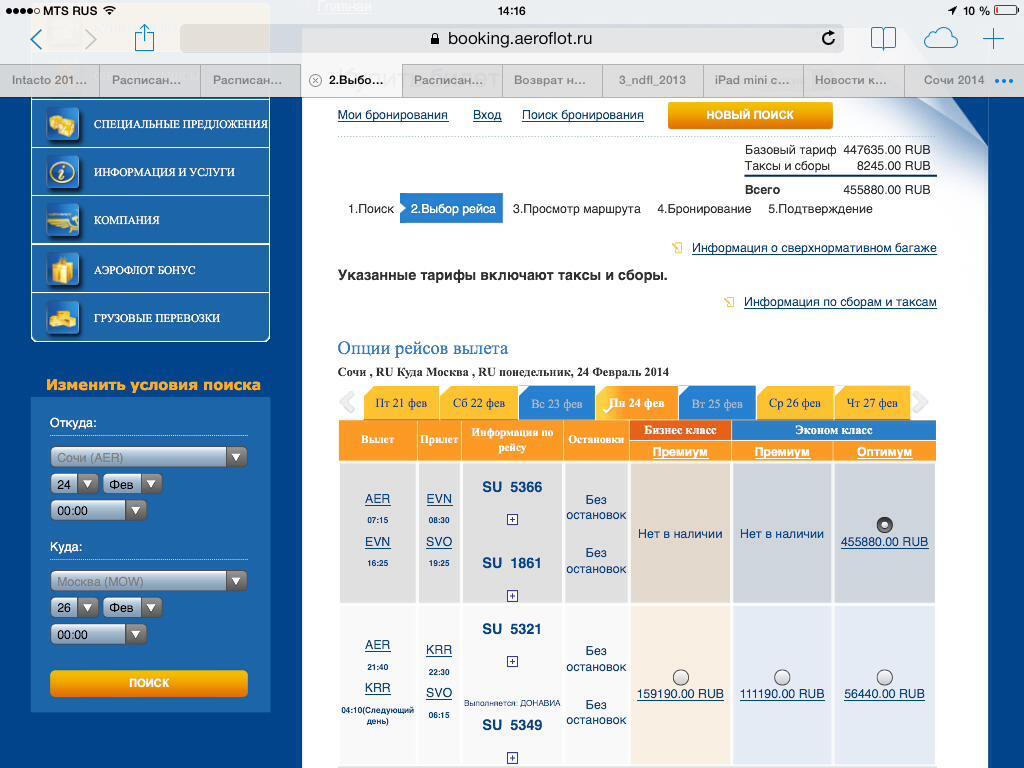Switch to Чт 27 фев date tab
Viewport: 1024px width, 768px height.
(872, 403)
